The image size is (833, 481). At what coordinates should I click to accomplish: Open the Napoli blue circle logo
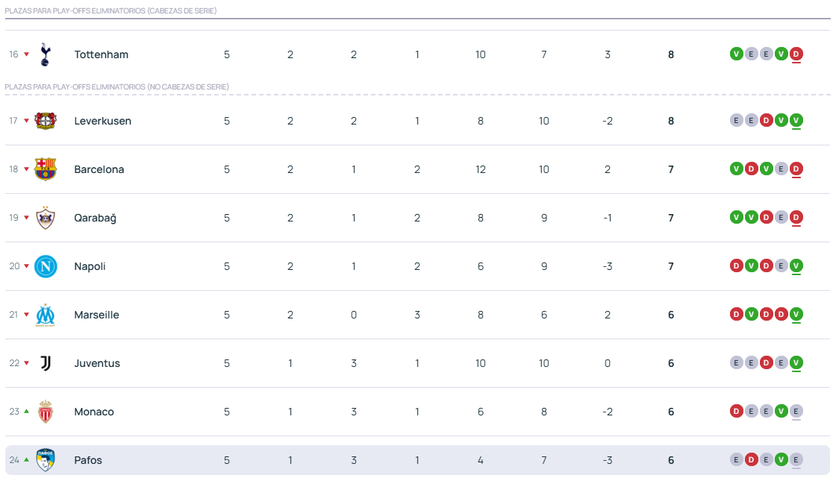(x=45, y=266)
